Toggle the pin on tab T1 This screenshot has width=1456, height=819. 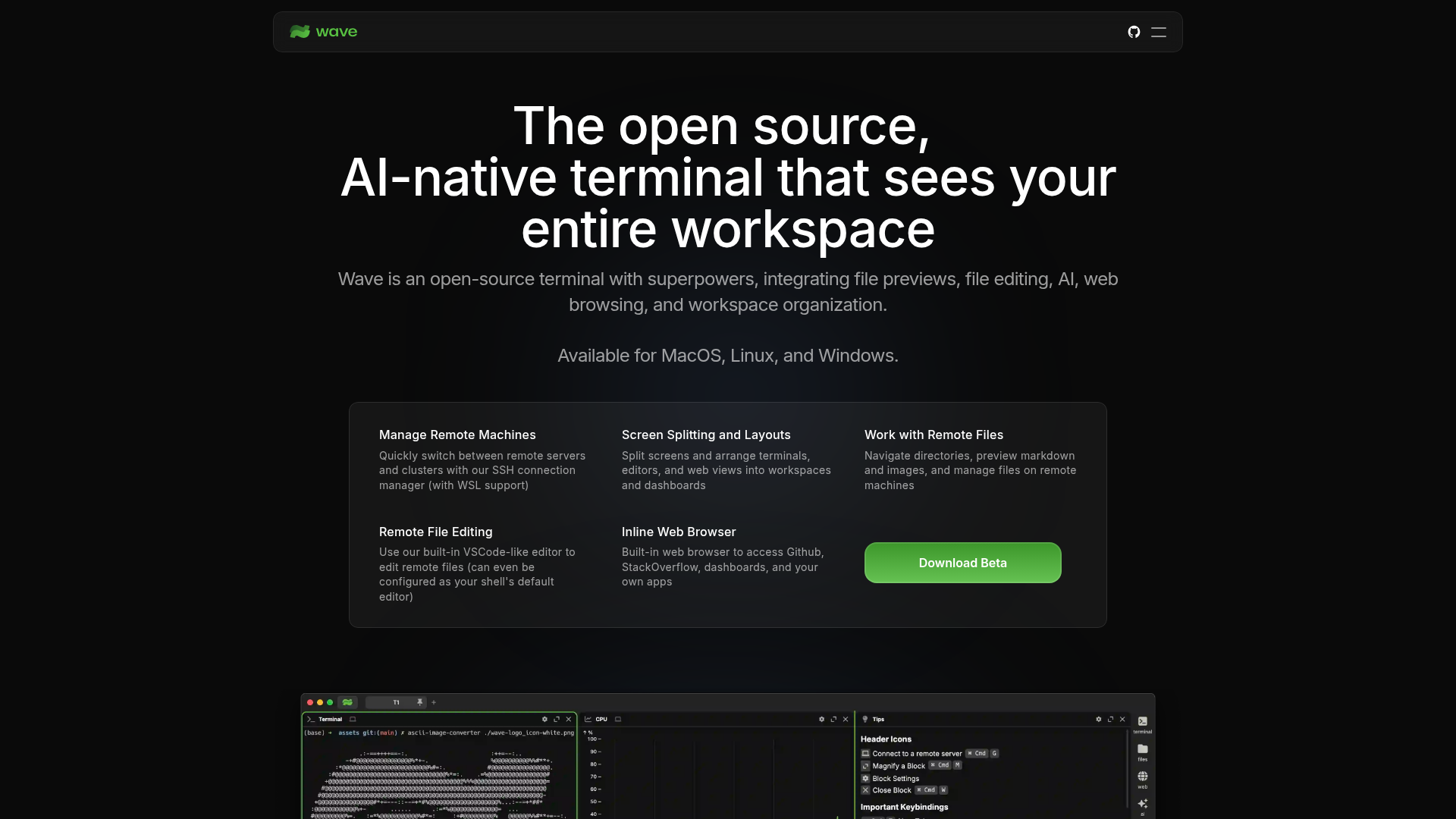419,702
